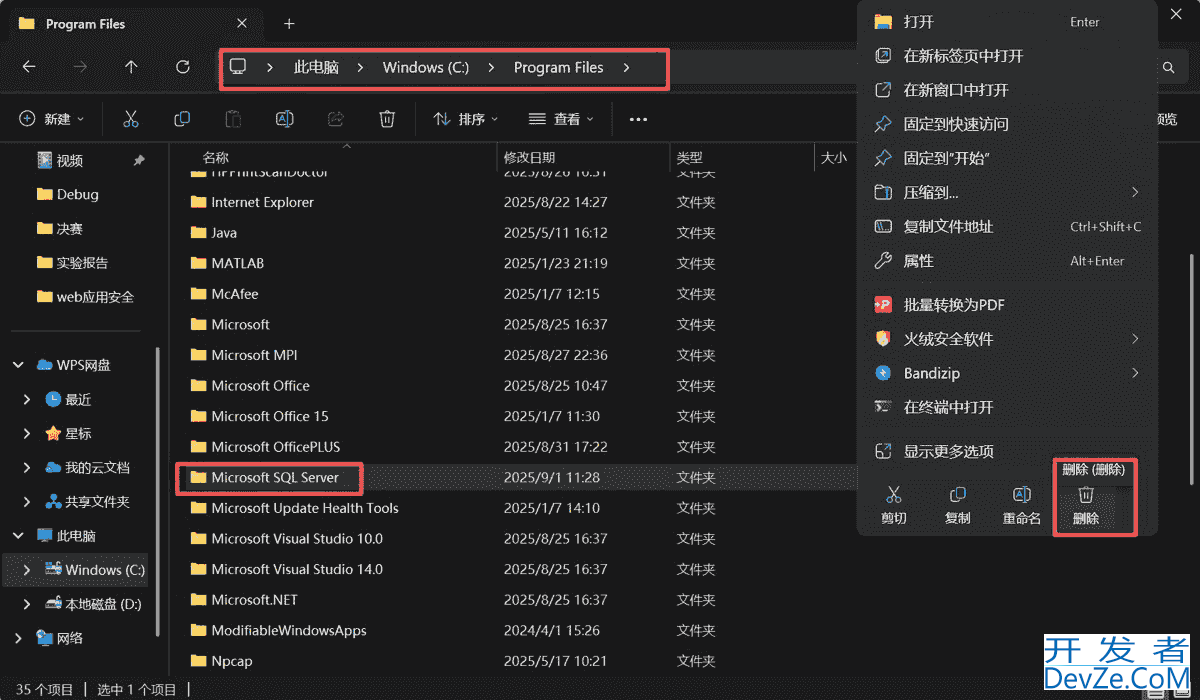Open the 查看 view dropdown

click(558, 118)
